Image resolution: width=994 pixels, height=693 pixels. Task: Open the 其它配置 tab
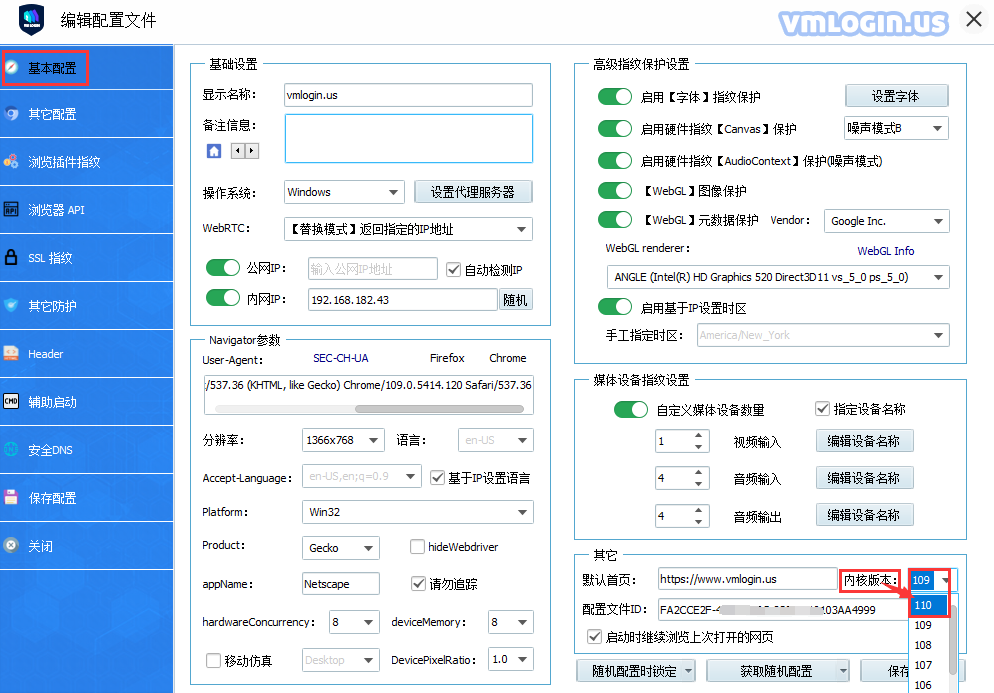(x=86, y=114)
